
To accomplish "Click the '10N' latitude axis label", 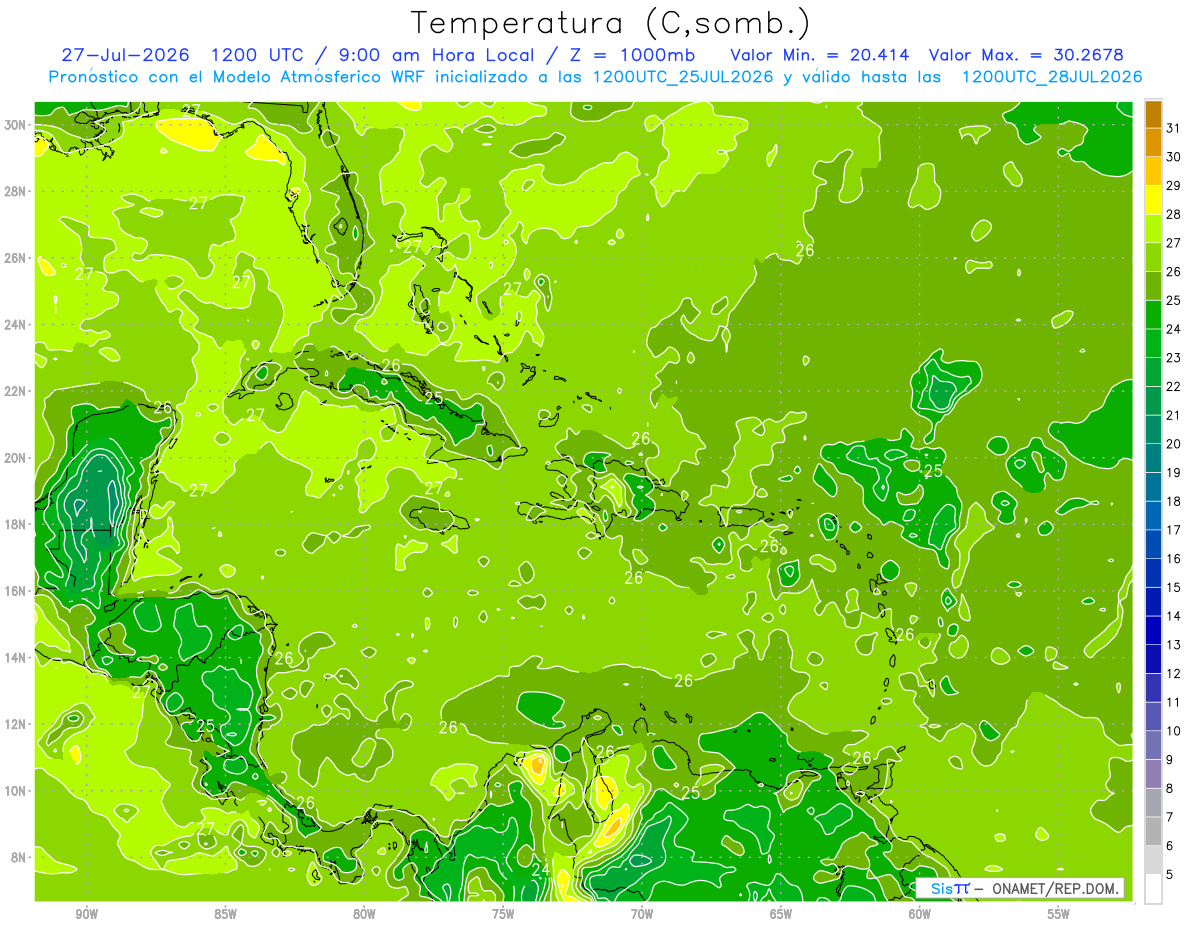I will pyautogui.click(x=16, y=791).
